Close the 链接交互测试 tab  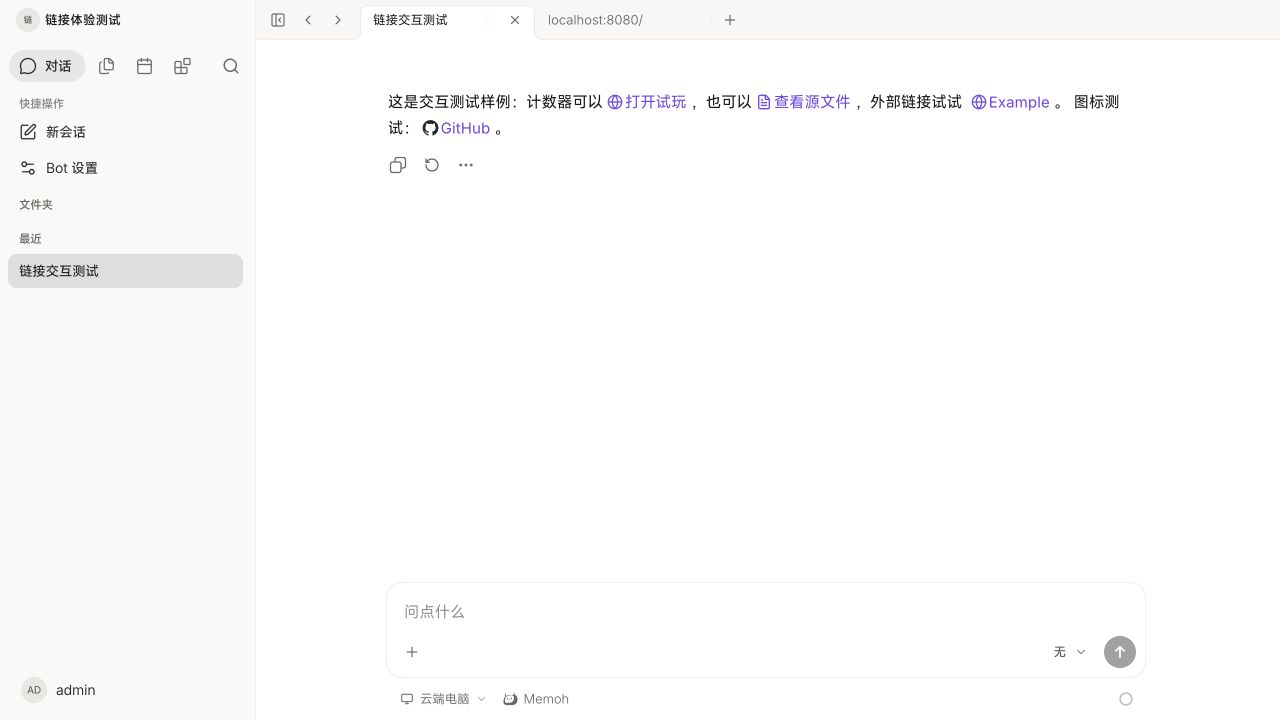coord(515,20)
